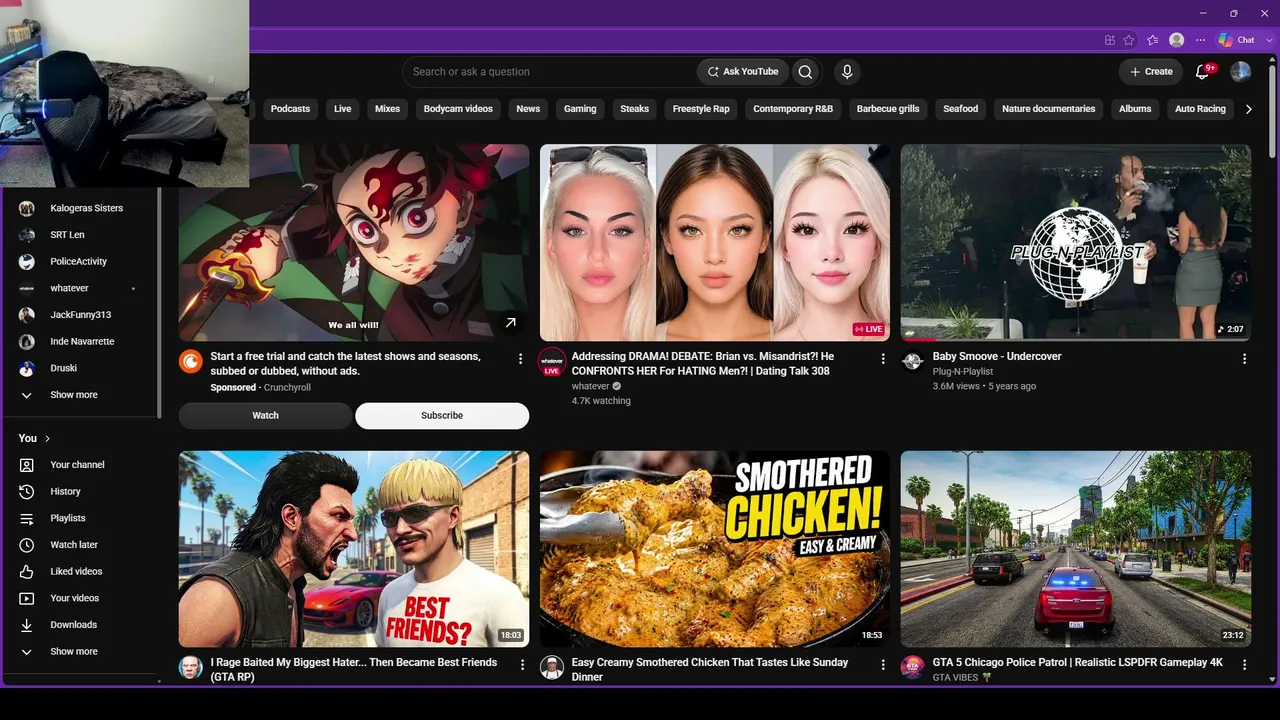
Task: Open the Crunchyroll ad external link arrow
Action: tap(510, 322)
